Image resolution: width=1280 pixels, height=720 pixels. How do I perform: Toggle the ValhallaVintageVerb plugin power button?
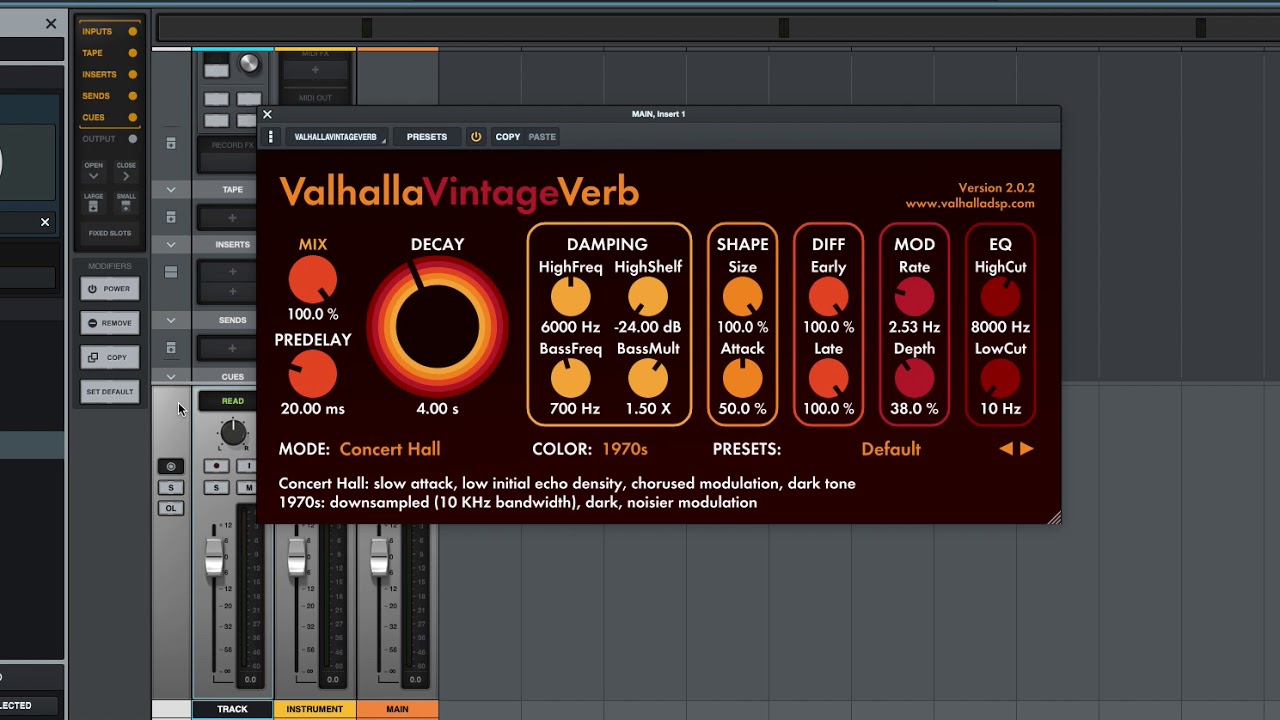476,137
